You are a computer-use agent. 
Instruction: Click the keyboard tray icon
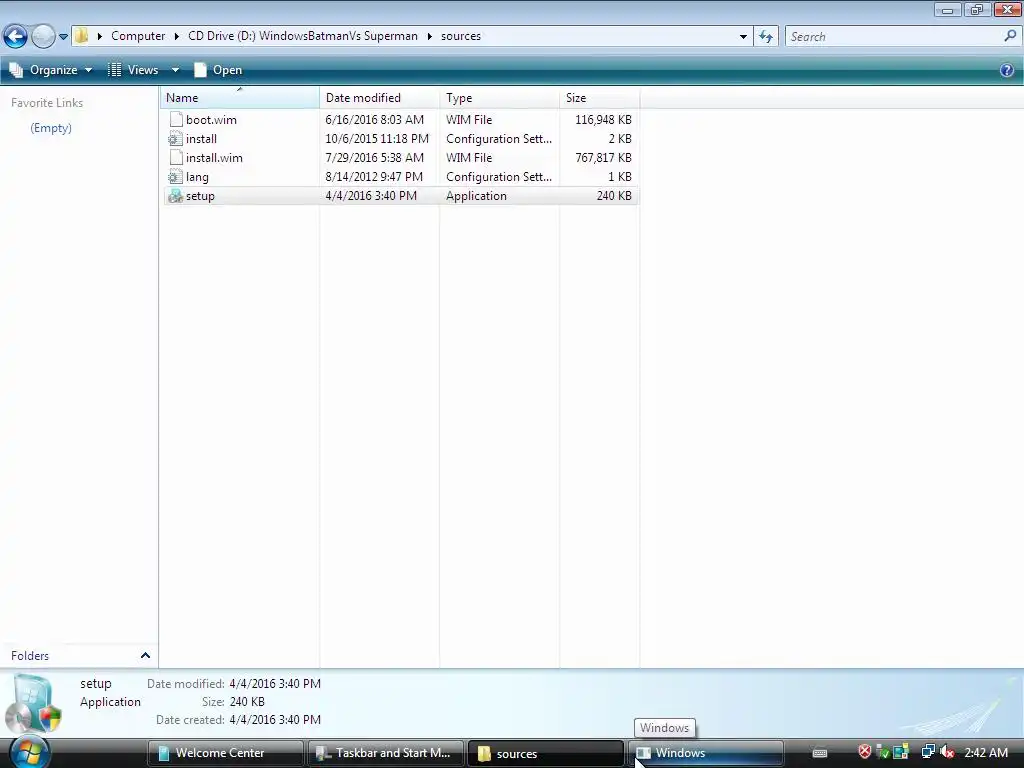point(820,753)
